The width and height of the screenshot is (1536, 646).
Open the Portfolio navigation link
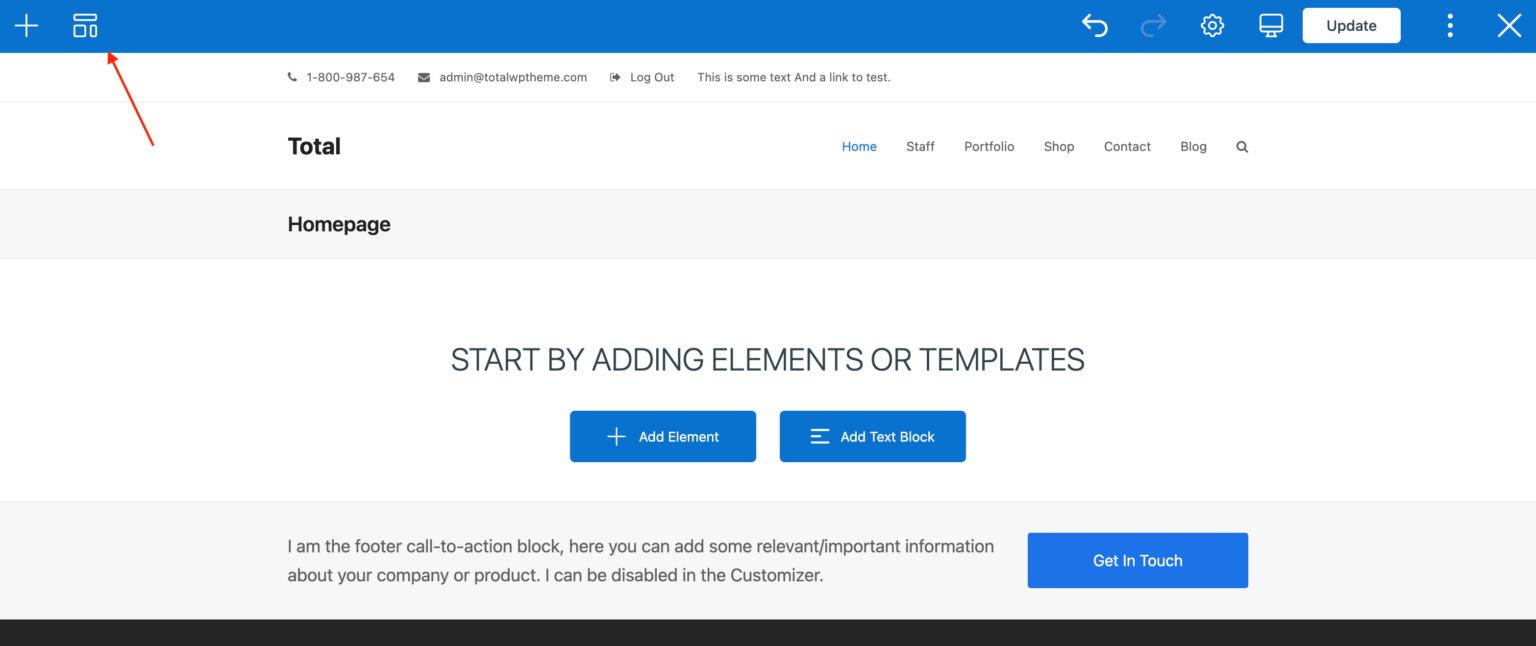click(989, 147)
